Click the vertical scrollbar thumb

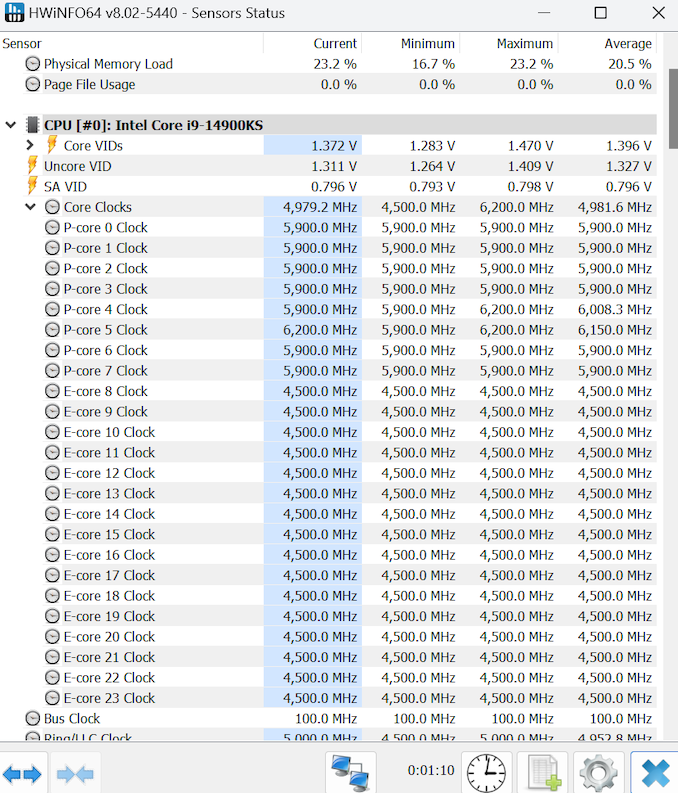(673, 108)
